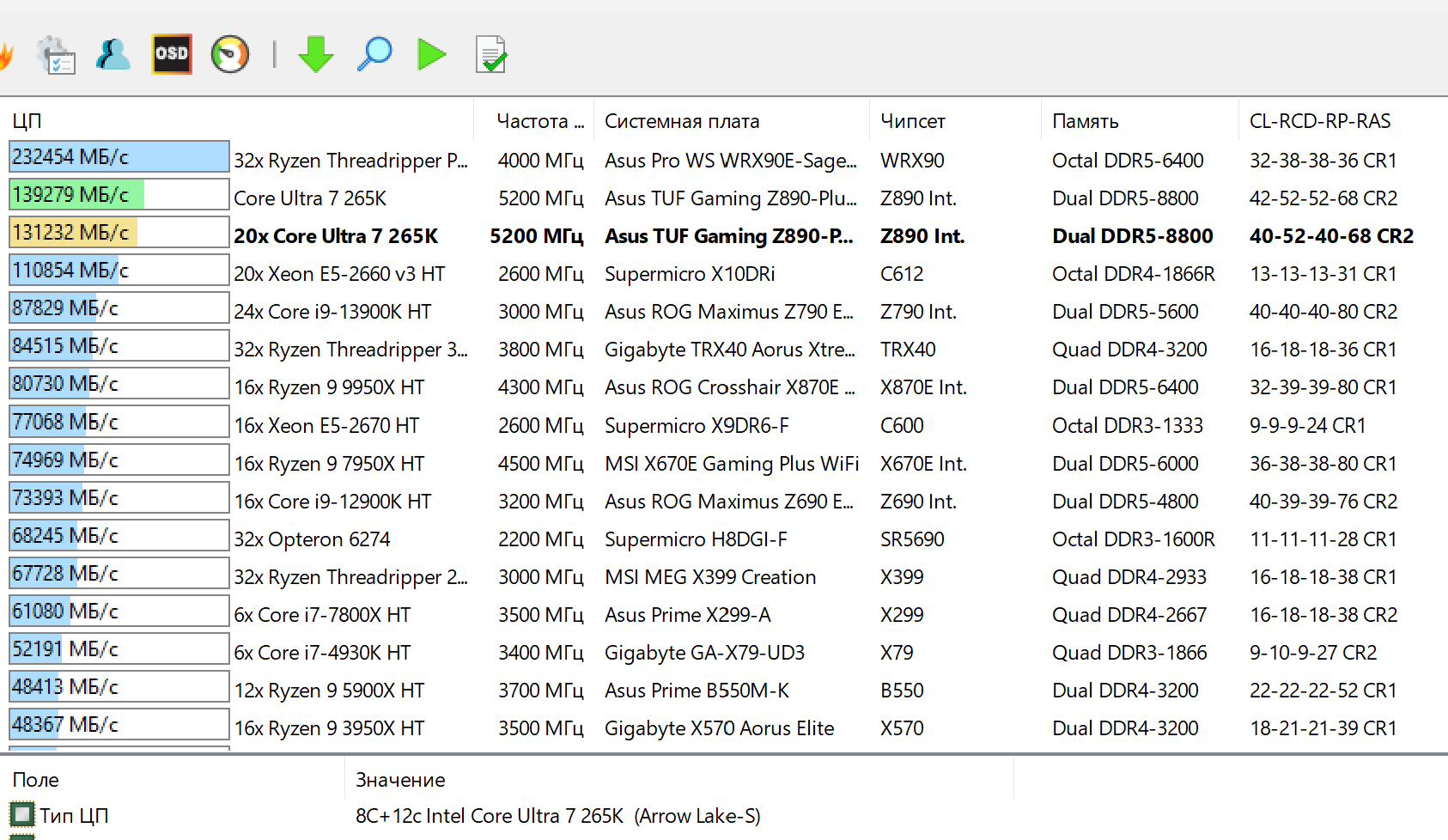The height and width of the screenshot is (840, 1448).
Task: Select the '24x Core i9-13900K HT' entry
Action: 332,312
